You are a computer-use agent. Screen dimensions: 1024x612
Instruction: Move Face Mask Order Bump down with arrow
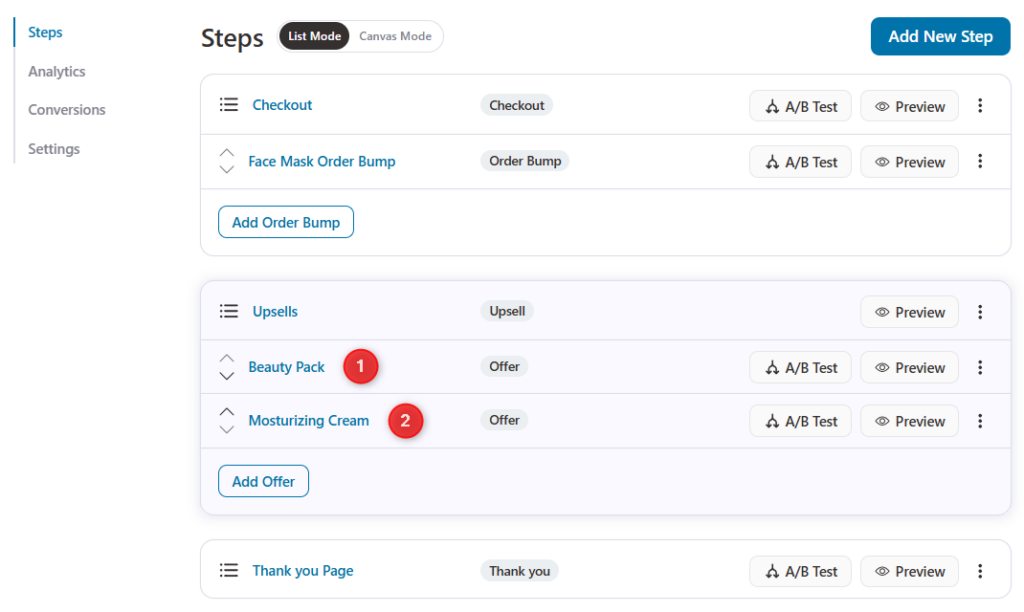[227, 169]
